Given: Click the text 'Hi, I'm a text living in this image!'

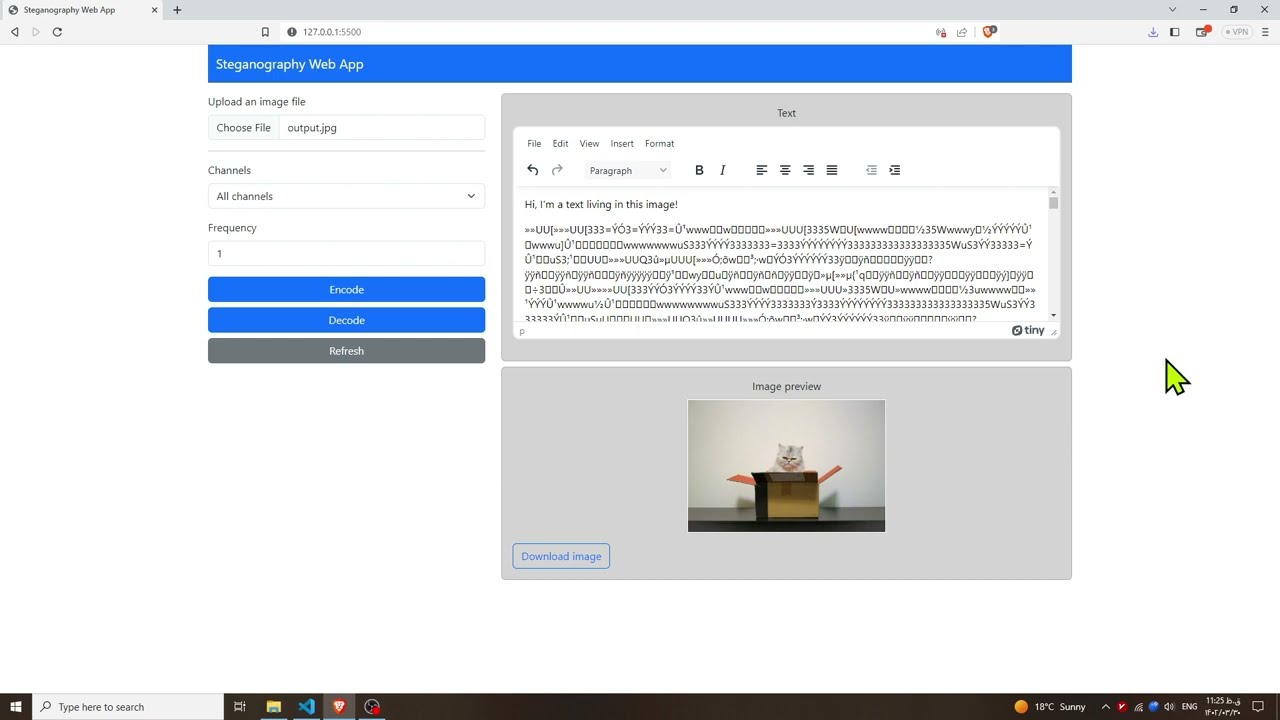Looking at the screenshot, I should coord(601,204).
